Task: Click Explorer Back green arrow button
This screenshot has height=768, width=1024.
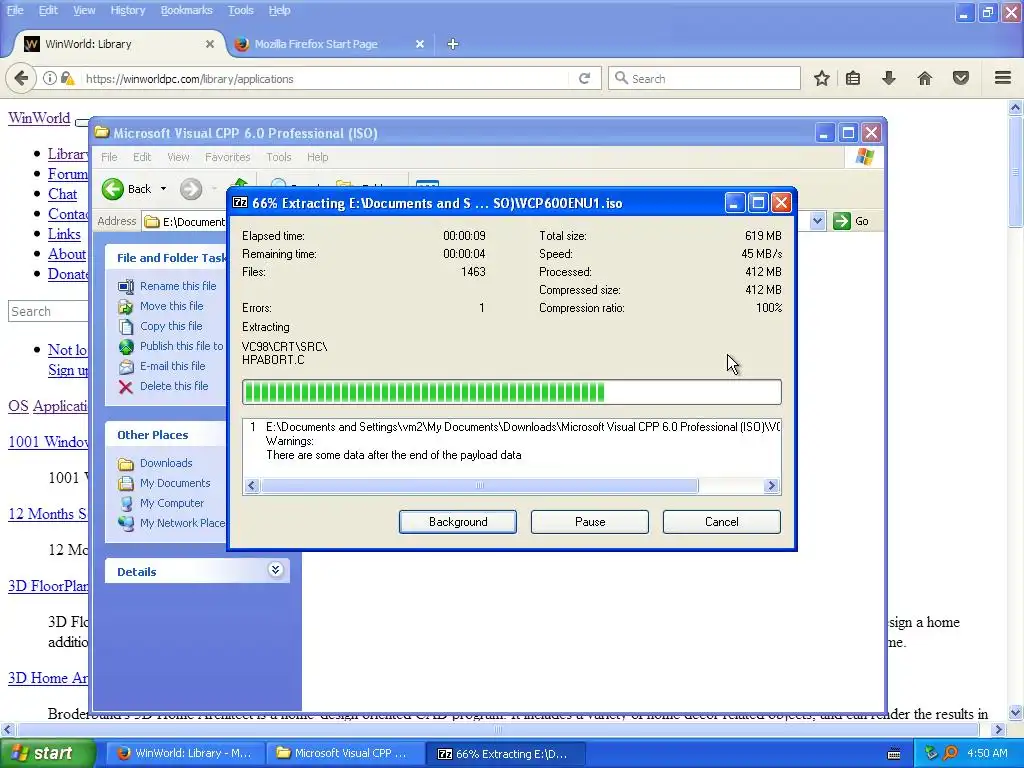Action: (112, 189)
